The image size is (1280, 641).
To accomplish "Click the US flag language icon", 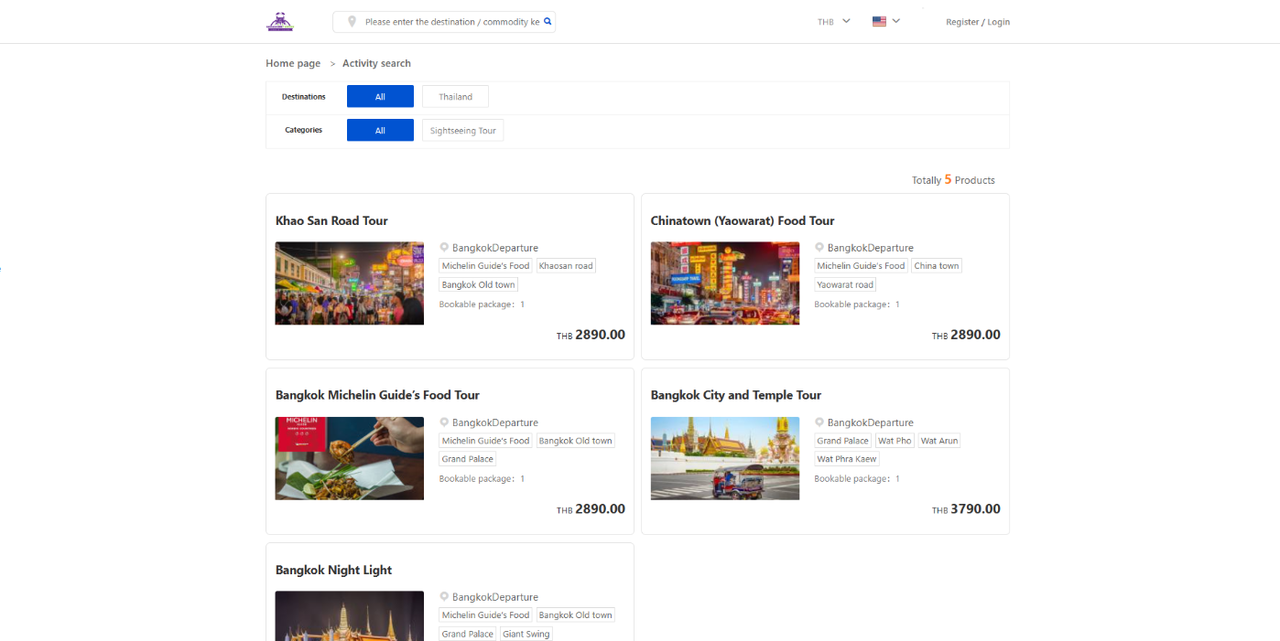I will [879, 21].
